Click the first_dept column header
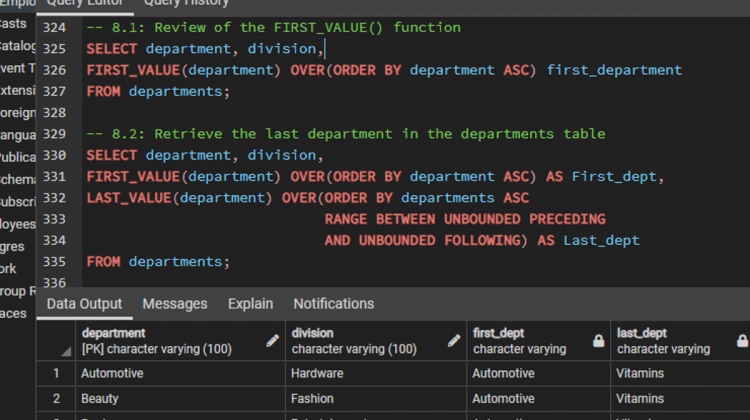This screenshot has width=750, height=420. (x=539, y=341)
